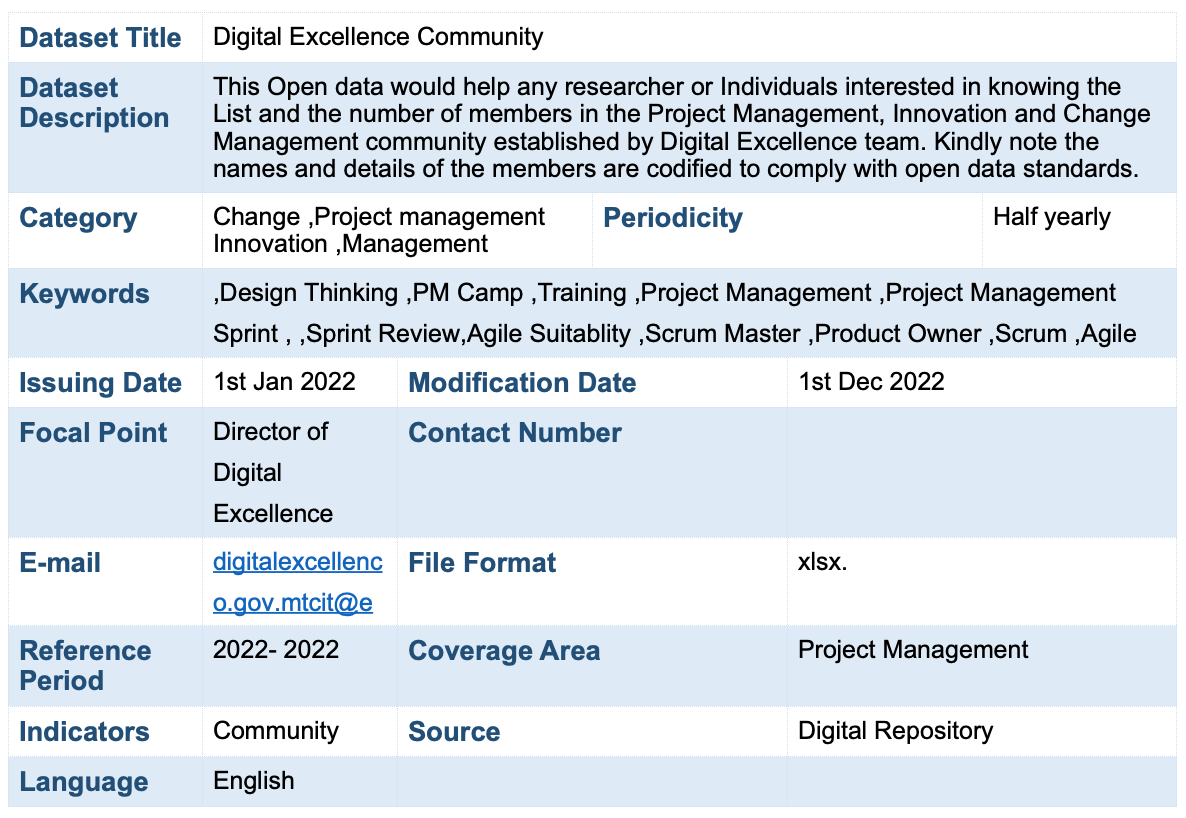
Task: Click the o.gov.mtcit@e email link line
Action: pos(292,603)
